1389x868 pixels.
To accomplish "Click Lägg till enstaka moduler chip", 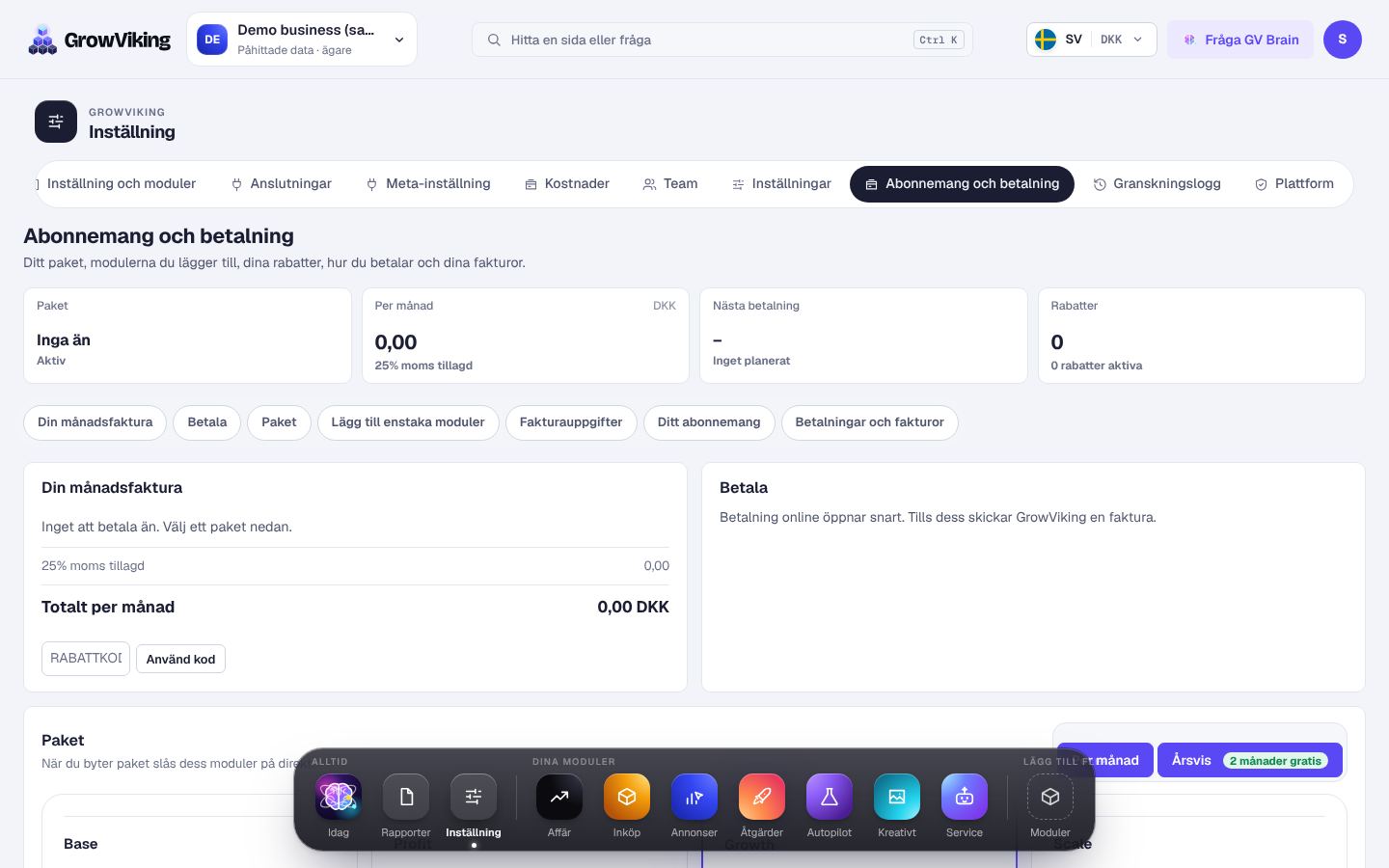I will click(408, 422).
